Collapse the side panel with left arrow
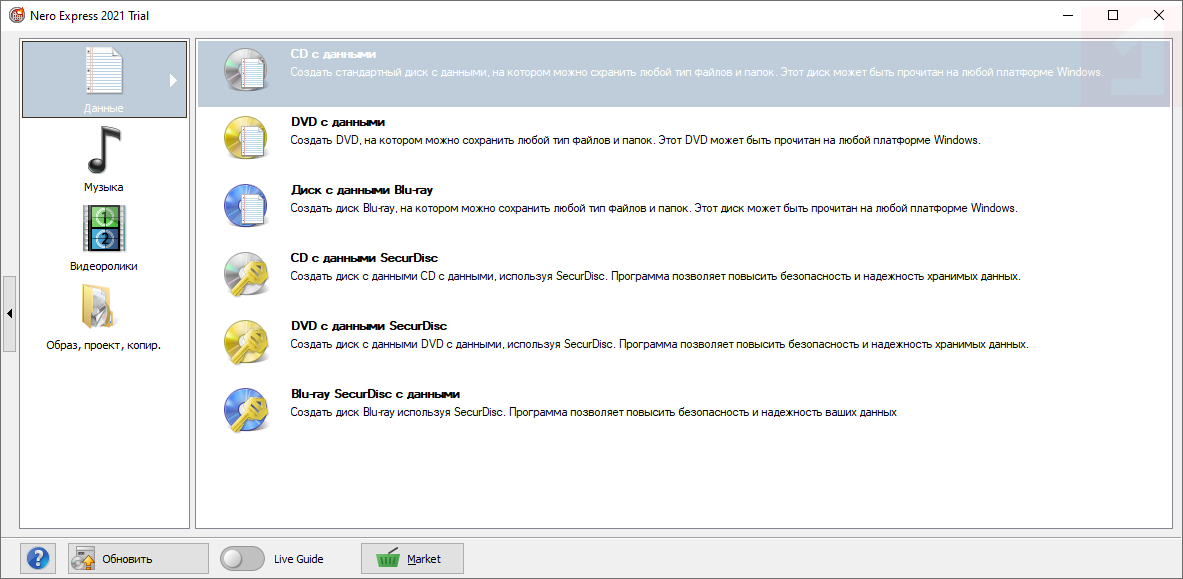Viewport: 1183px width, 579px height. coord(9,314)
